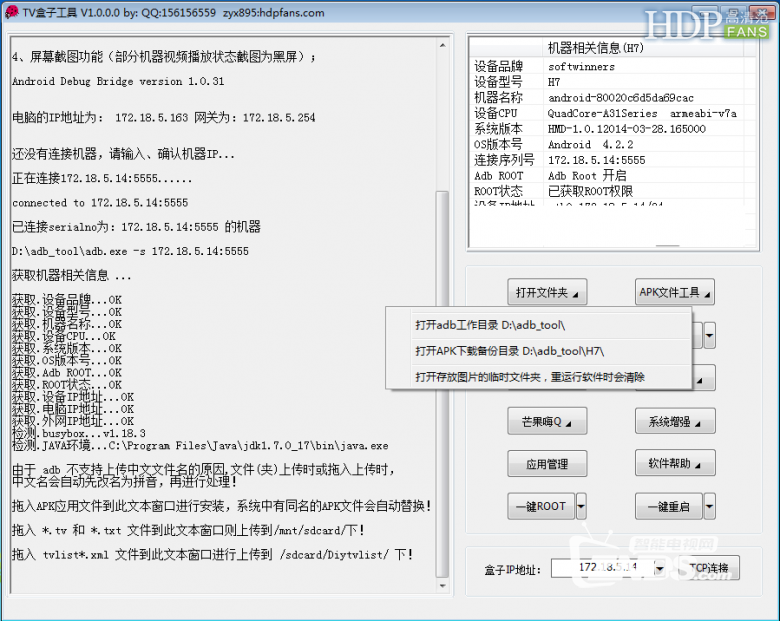Click the 应用管理 button
Screen dimensions: 780x621
547,464
